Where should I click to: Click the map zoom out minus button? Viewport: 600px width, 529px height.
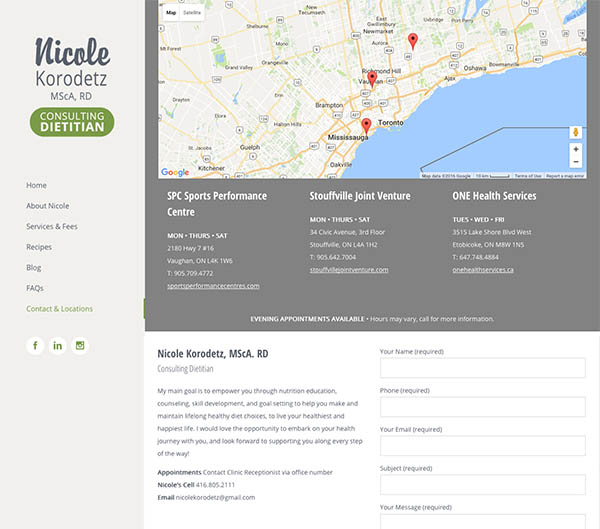[576, 161]
